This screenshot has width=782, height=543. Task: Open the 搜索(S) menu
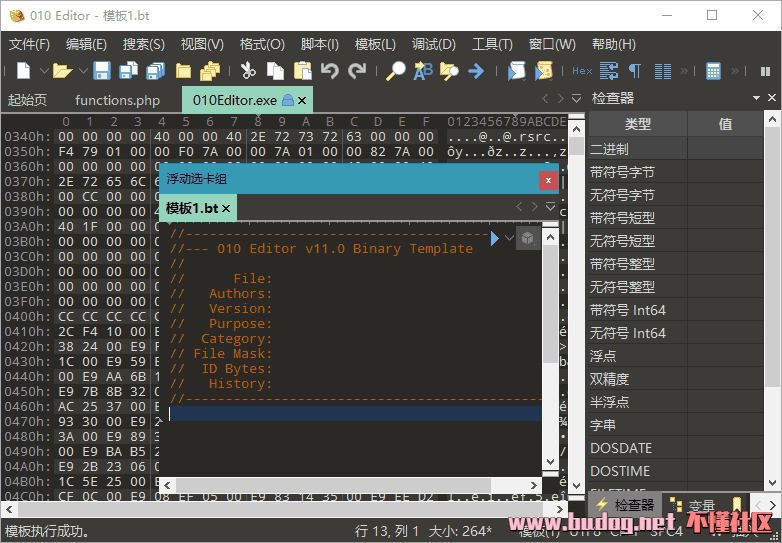coord(144,44)
